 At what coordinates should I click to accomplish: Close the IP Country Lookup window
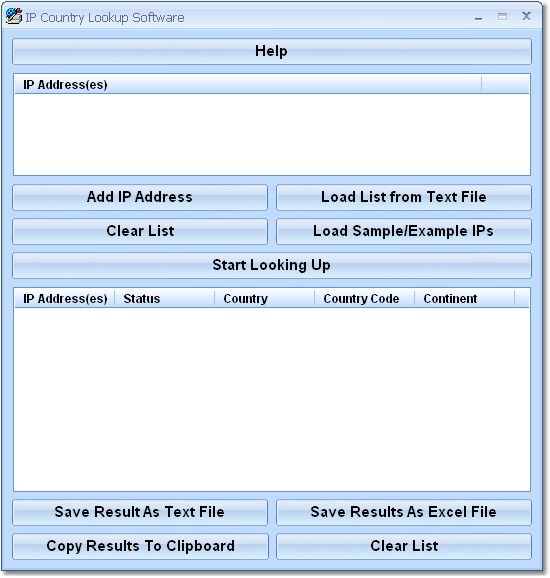point(526,16)
